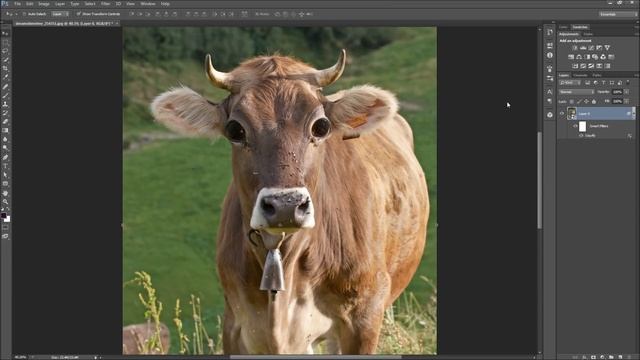Open the Auto-Select Layer dropdown
The height and width of the screenshot is (360, 640).
pyautogui.click(x=60, y=14)
